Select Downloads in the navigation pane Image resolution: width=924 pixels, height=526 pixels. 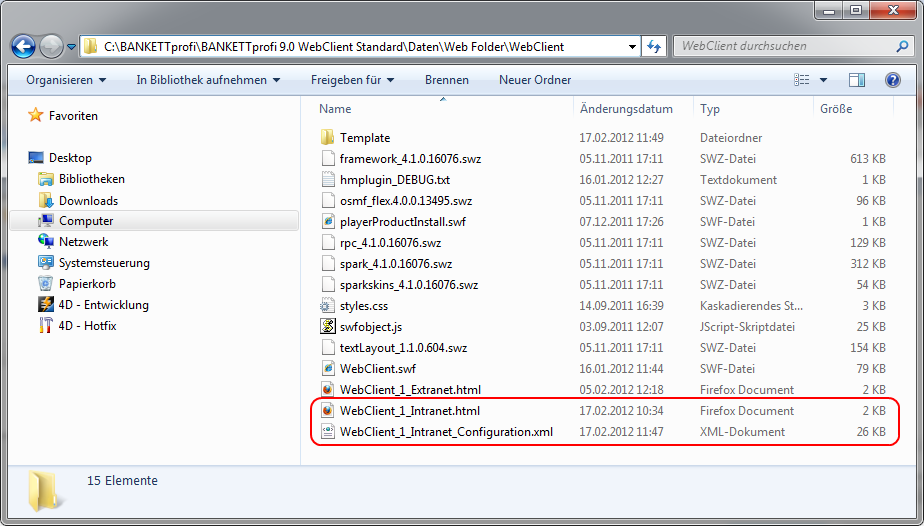[x=88, y=200]
